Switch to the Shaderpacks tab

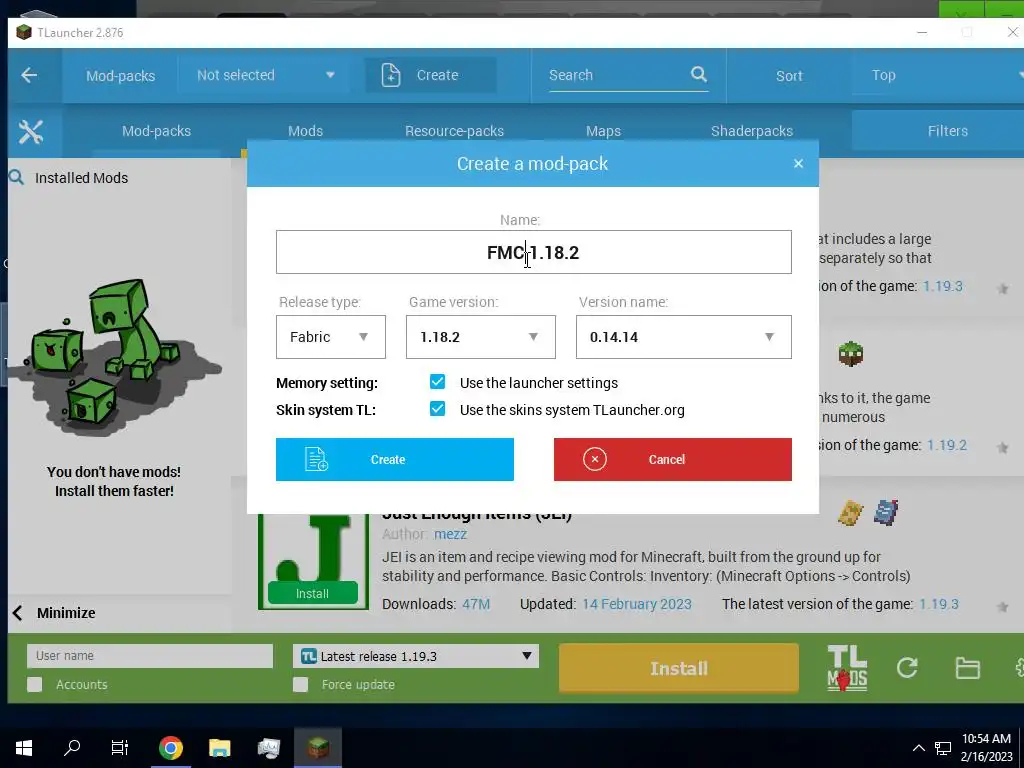click(x=752, y=131)
